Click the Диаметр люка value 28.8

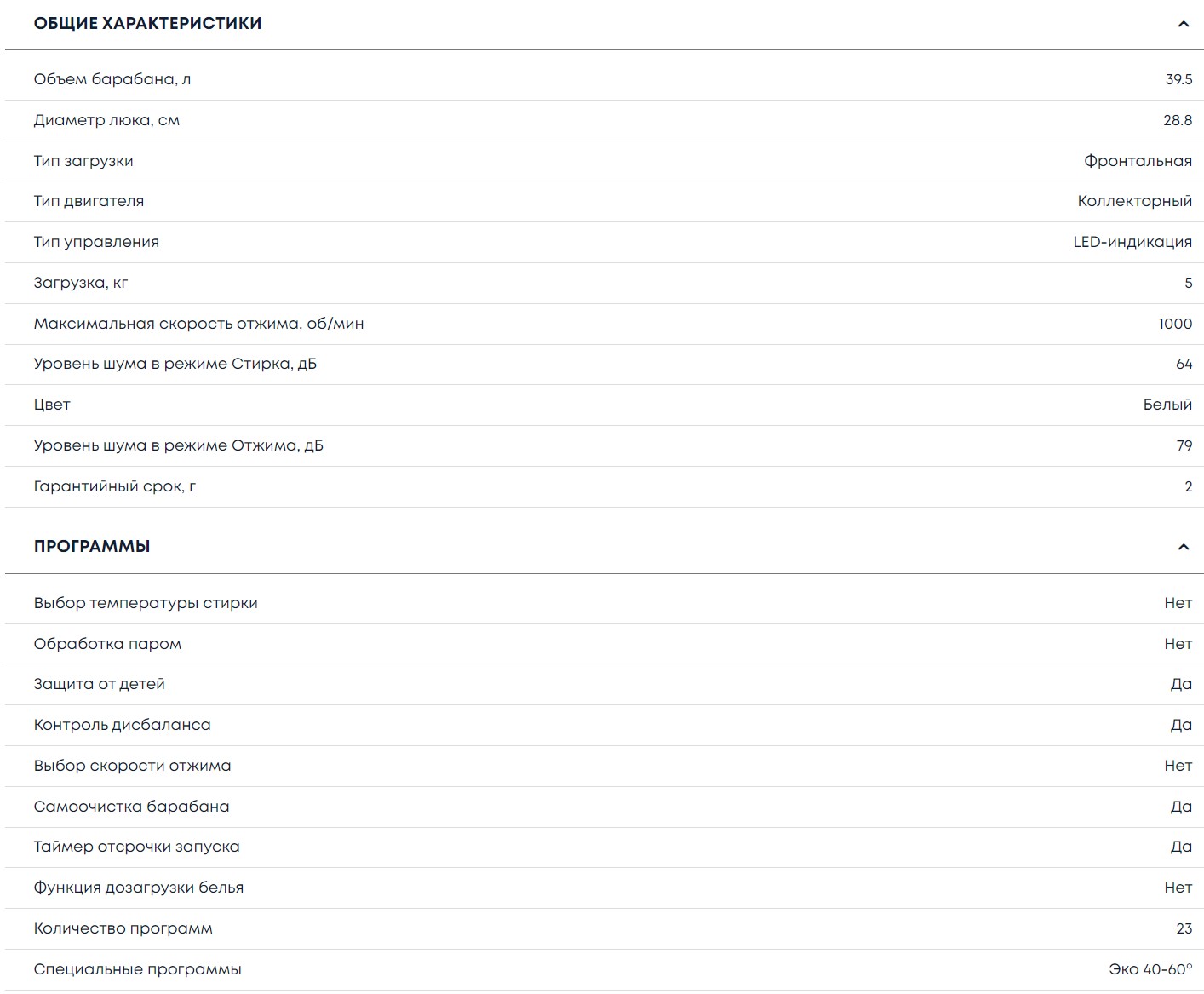1177,120
